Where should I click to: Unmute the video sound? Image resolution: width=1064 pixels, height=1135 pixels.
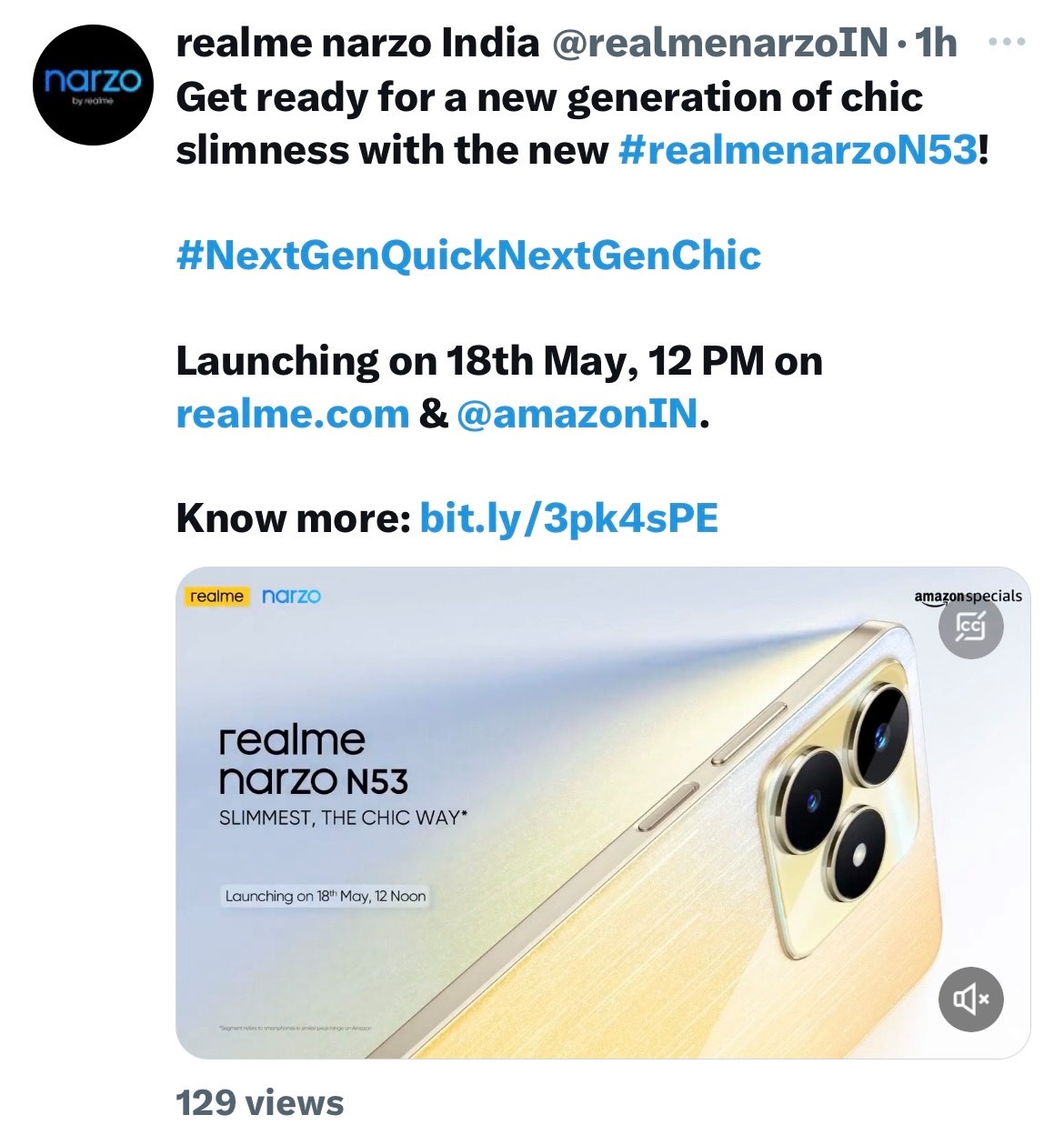click(970, 999)
